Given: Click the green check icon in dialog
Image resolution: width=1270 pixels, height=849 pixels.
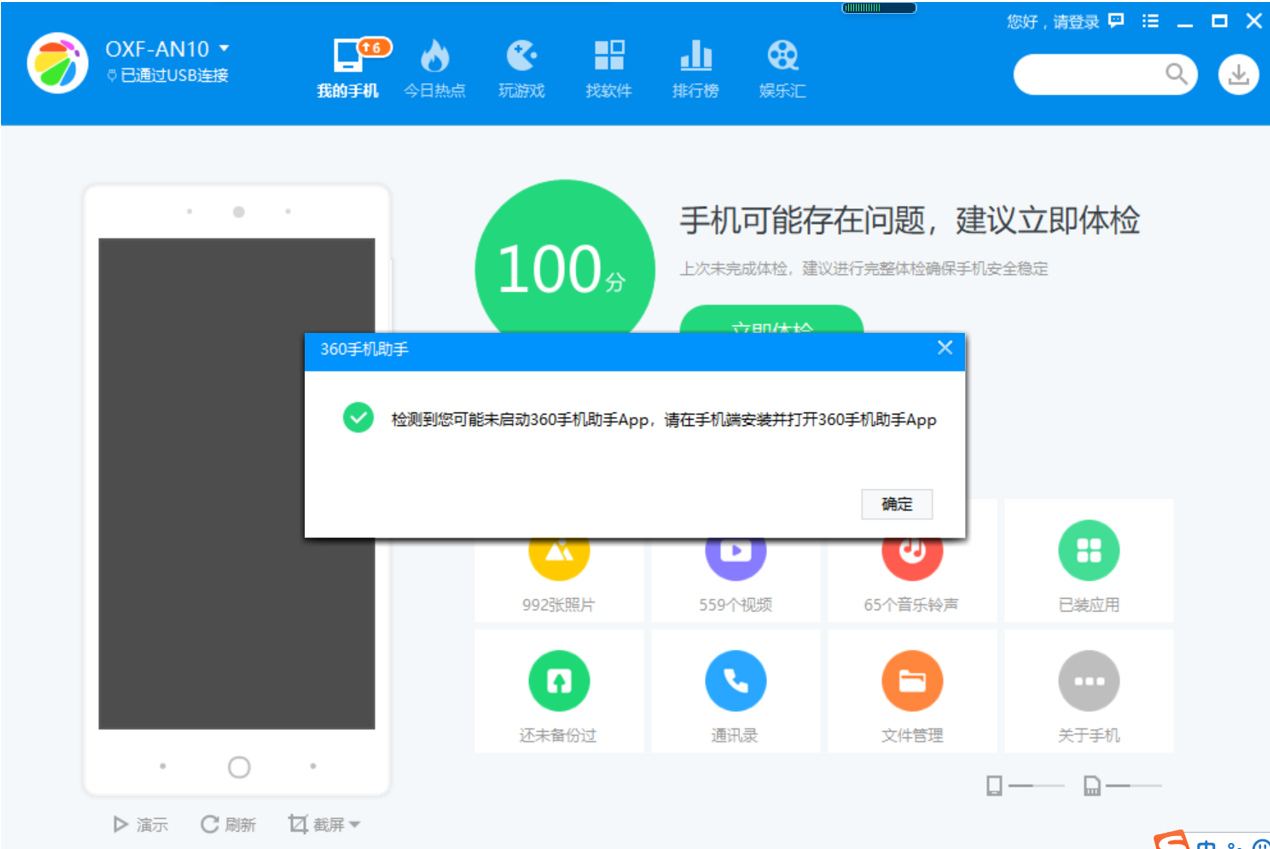Looking at the screenshot, I should pos(358,419).
